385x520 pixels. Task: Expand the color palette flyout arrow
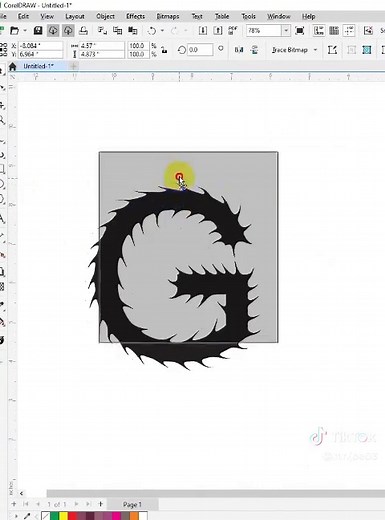[x=16, y=516]
